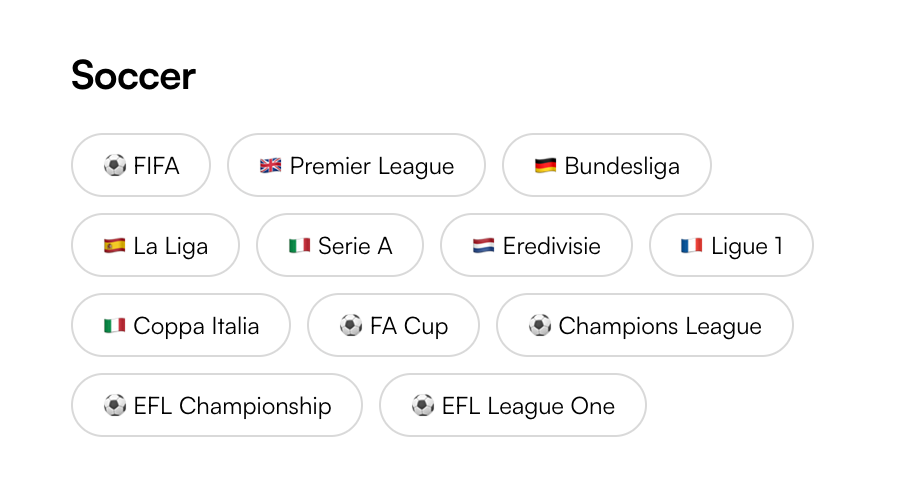Click the United Kingdom flag icon
This screenshot has width=924, height=492.
coord(270,166)
